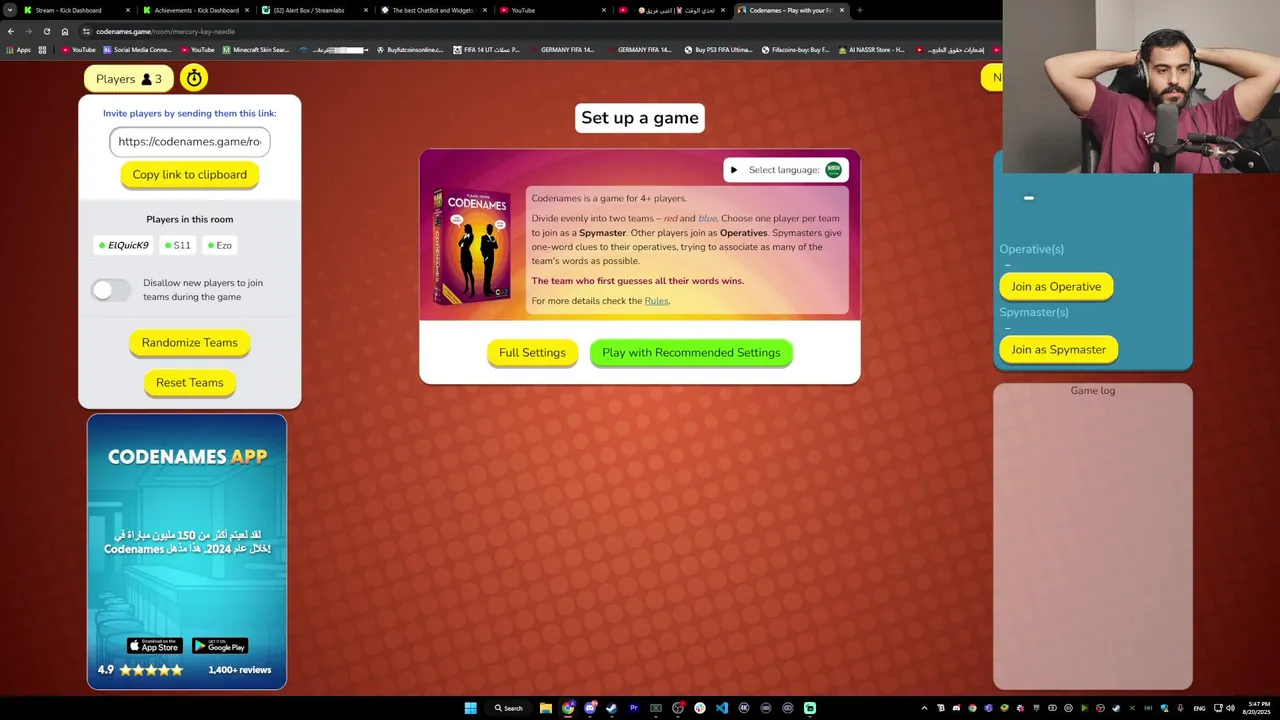Click the Codenames App advertisement banner

187,552
